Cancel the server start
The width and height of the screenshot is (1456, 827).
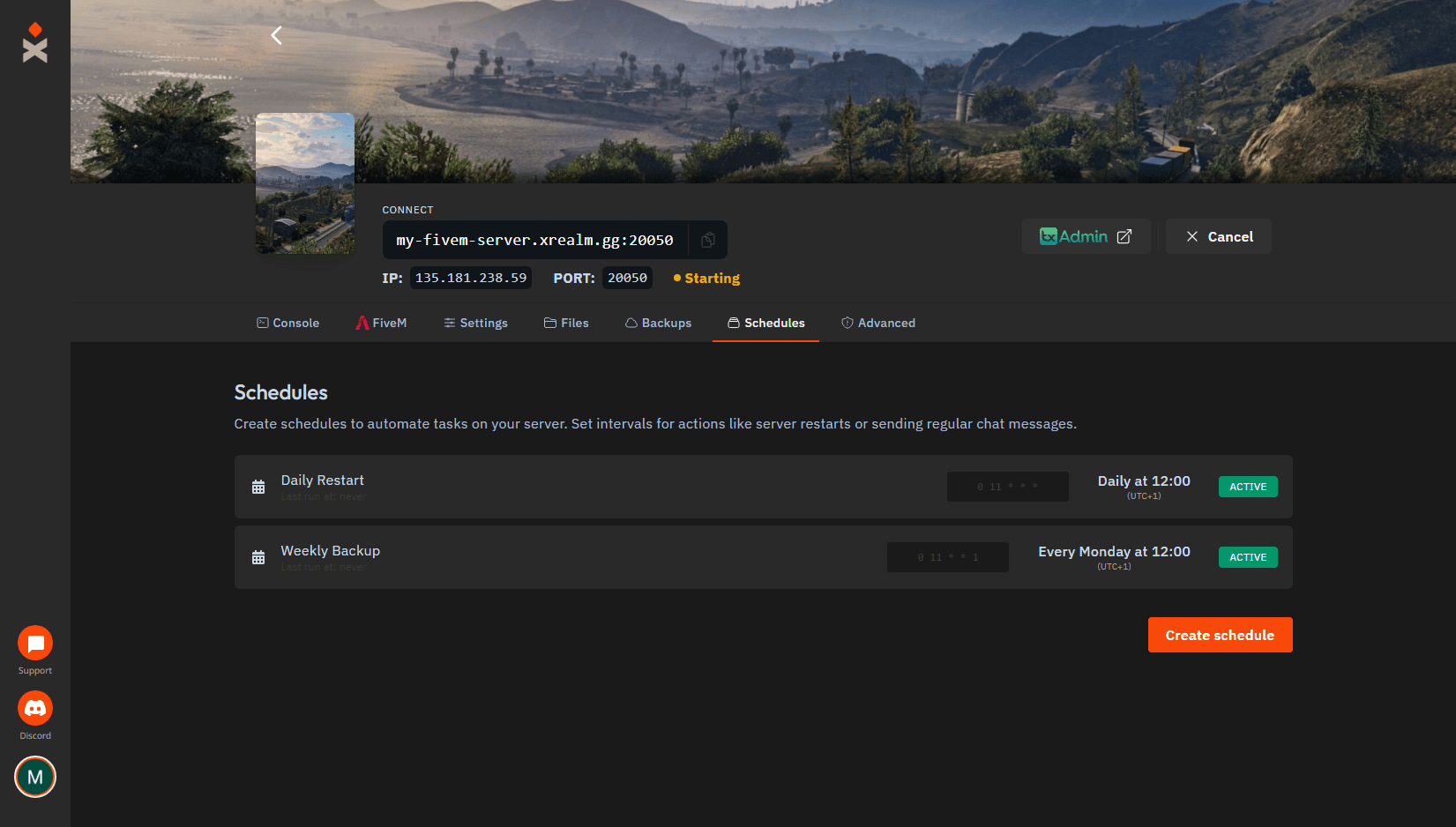pyautogui.click(x=1219, y=236)
